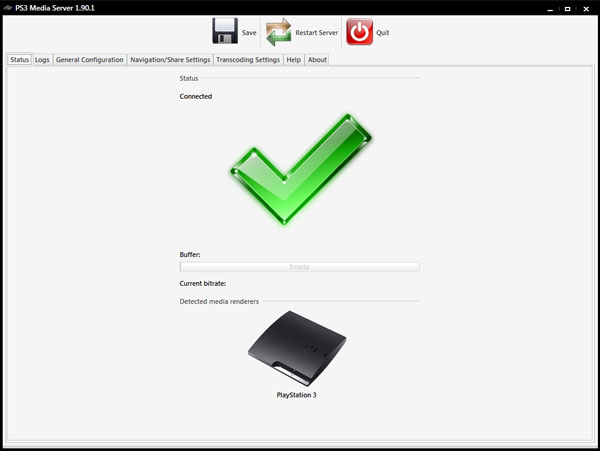
Task: Click the floppy disk Save icon
Action: tap(225, 31)
